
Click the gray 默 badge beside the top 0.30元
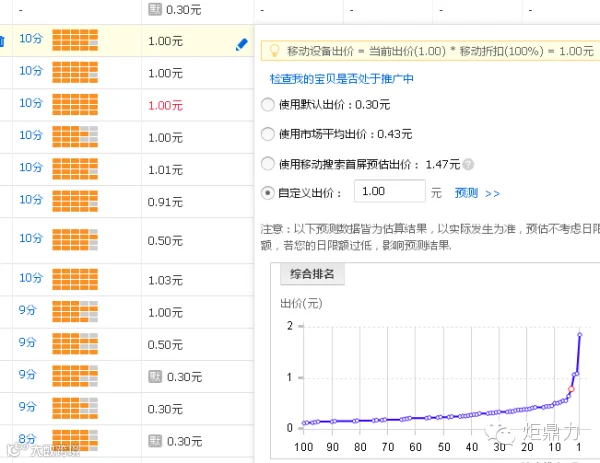click(155, 9)
